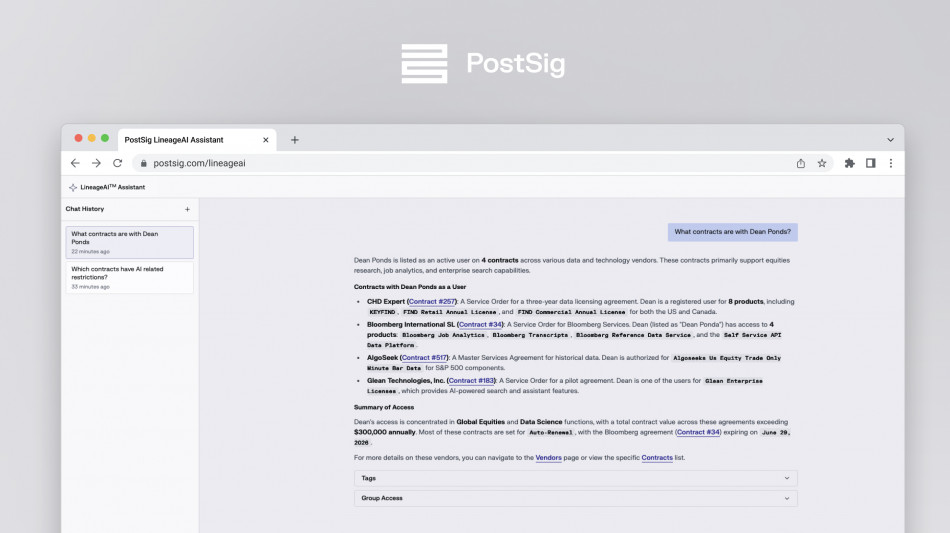The image size is (950, 533).
Task: Bookmark page with the star icon
Action: (822, 163)
